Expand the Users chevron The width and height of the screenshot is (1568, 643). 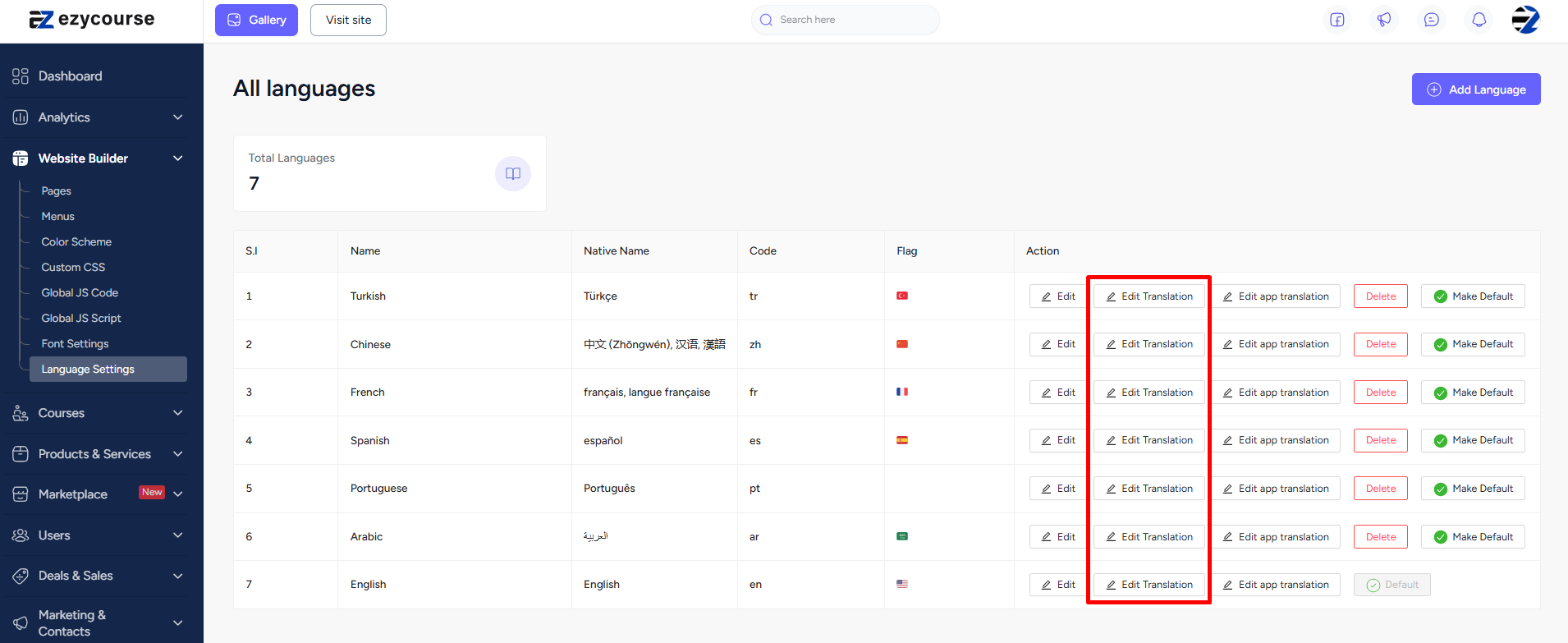point(178,535)
